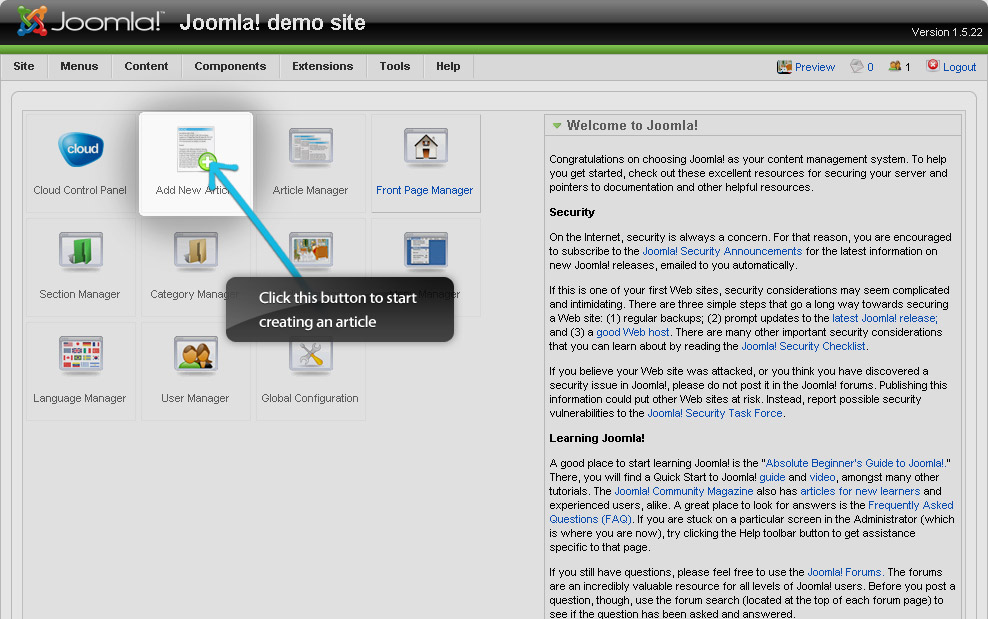988x619 pixels.
Task: Open the Menus menu
Action: [x=79, y=66]
